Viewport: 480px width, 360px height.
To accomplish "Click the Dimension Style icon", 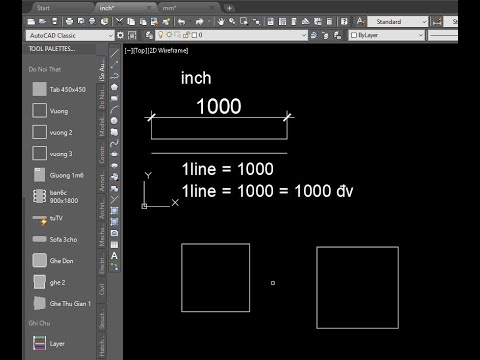I will point(436,22).
